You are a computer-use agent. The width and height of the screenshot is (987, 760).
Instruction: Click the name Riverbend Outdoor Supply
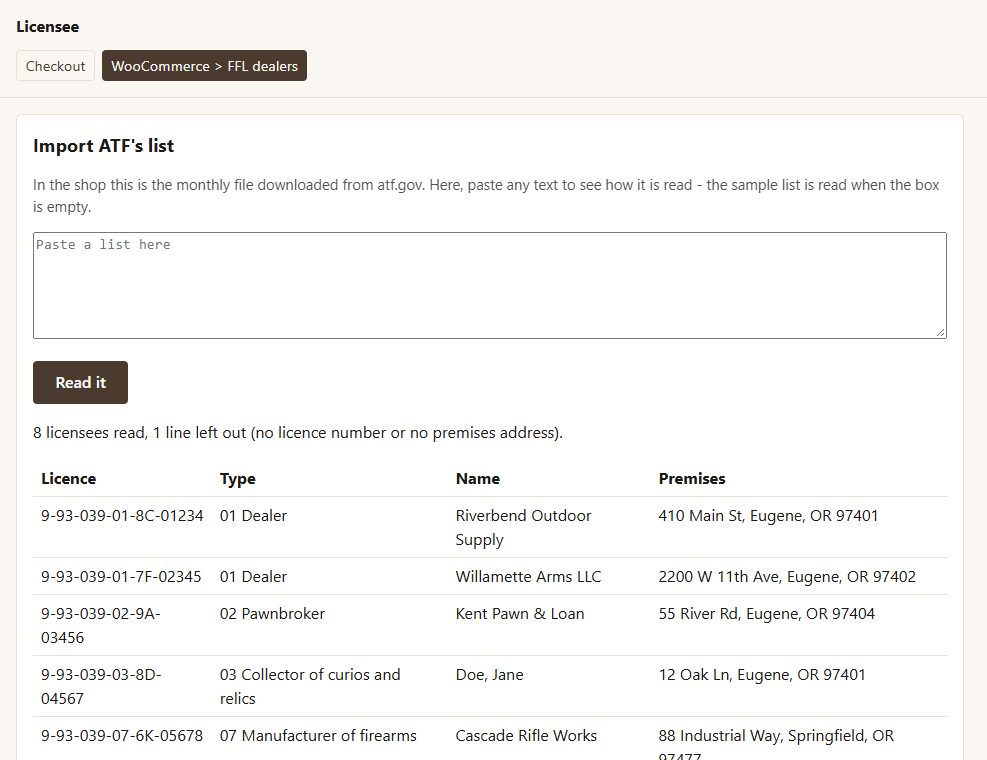click(523, 528)
